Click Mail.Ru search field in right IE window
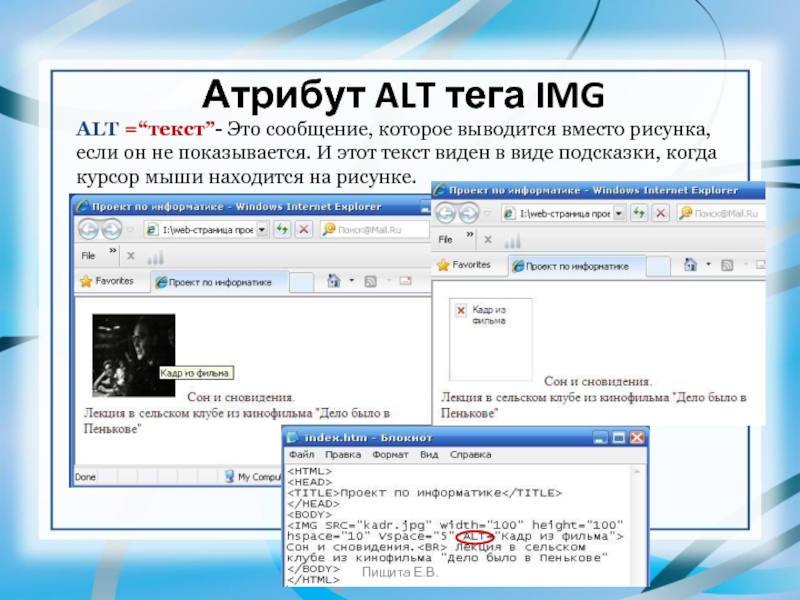Screen dimensions: 800x600 point(722,213)
